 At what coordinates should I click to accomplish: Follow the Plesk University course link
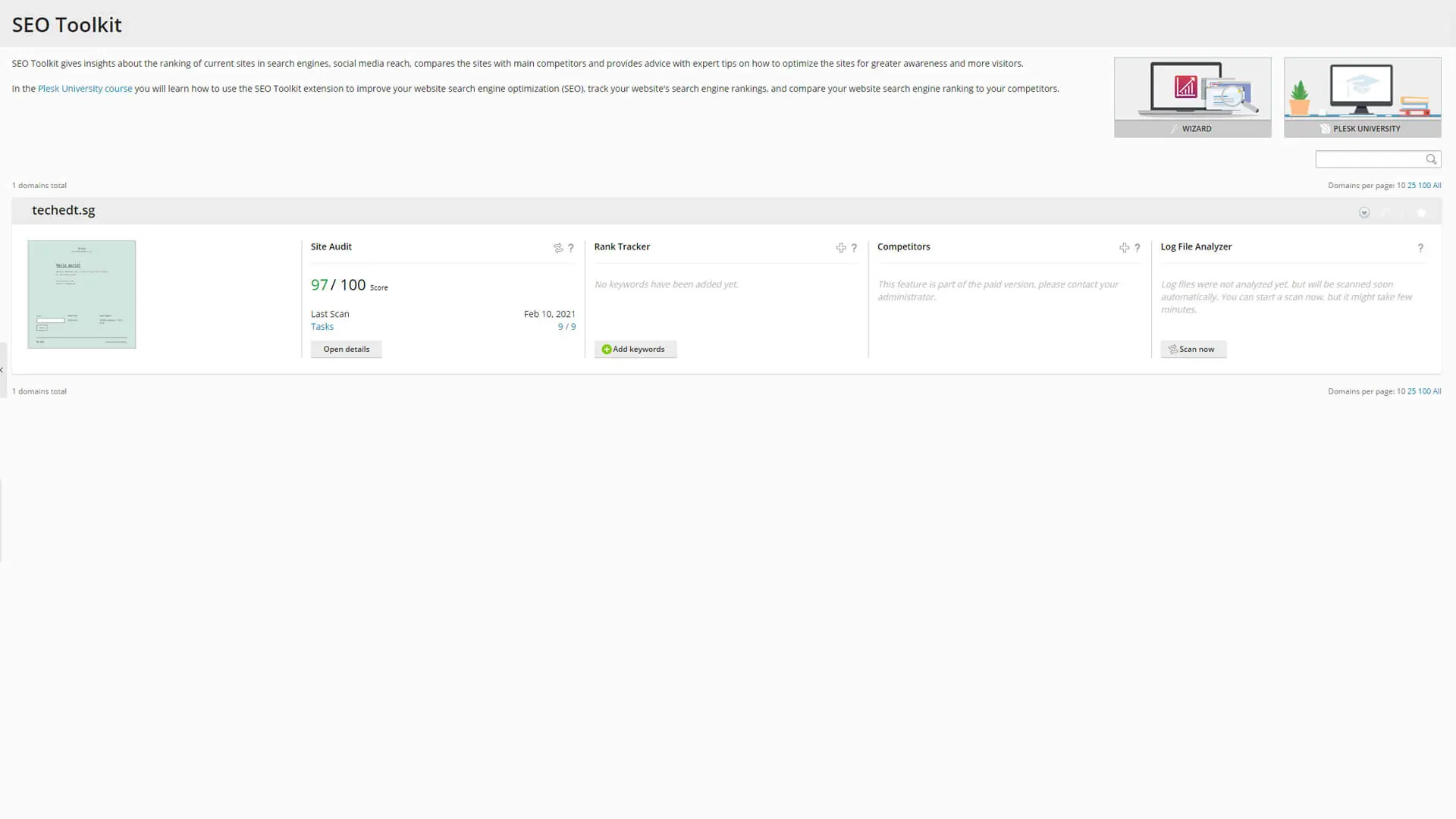85,89
